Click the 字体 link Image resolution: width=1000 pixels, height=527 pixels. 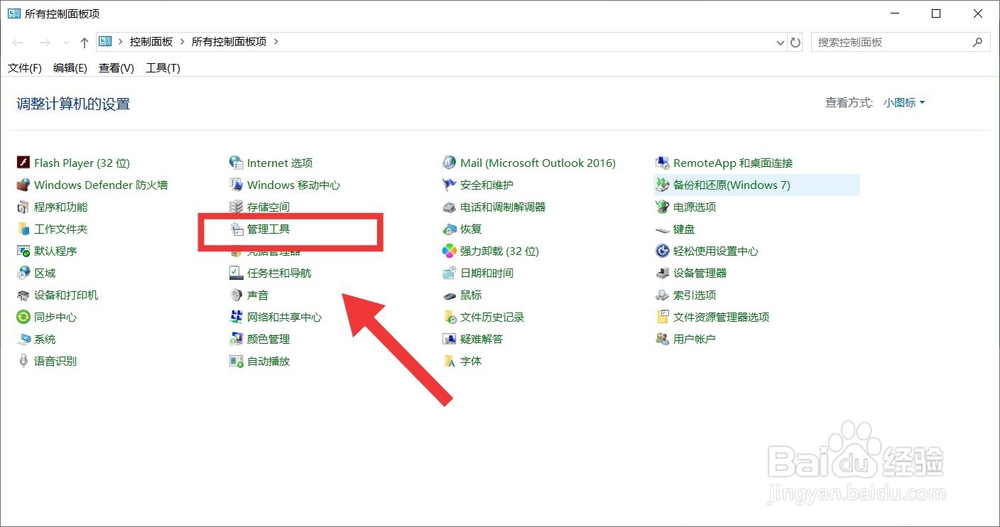pyautogui.click(x=471, y=361)
